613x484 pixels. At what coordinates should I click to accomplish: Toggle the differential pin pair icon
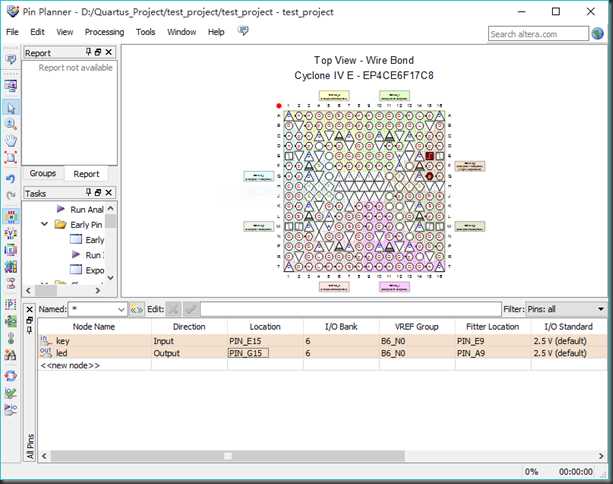[11, 267]
